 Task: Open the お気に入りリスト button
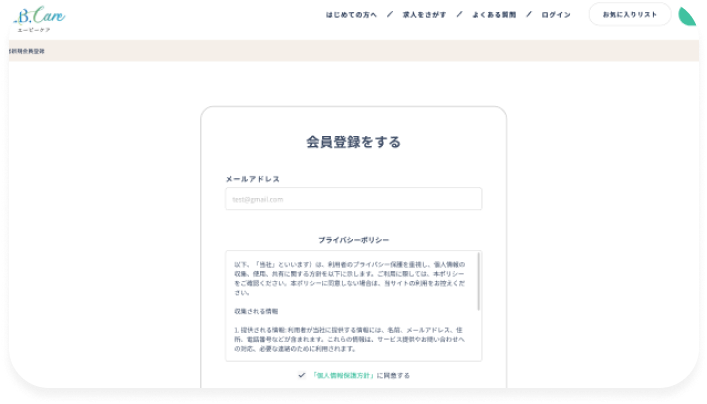click(630, 14)
